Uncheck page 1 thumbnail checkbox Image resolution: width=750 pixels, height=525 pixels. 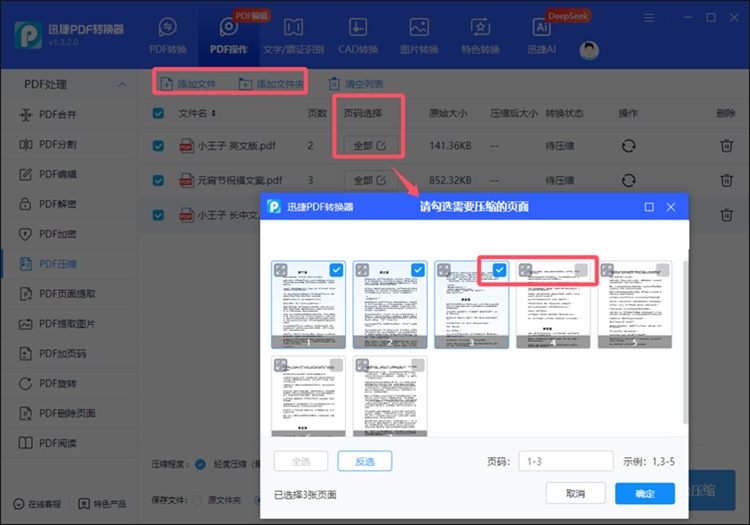coord(336,270)
